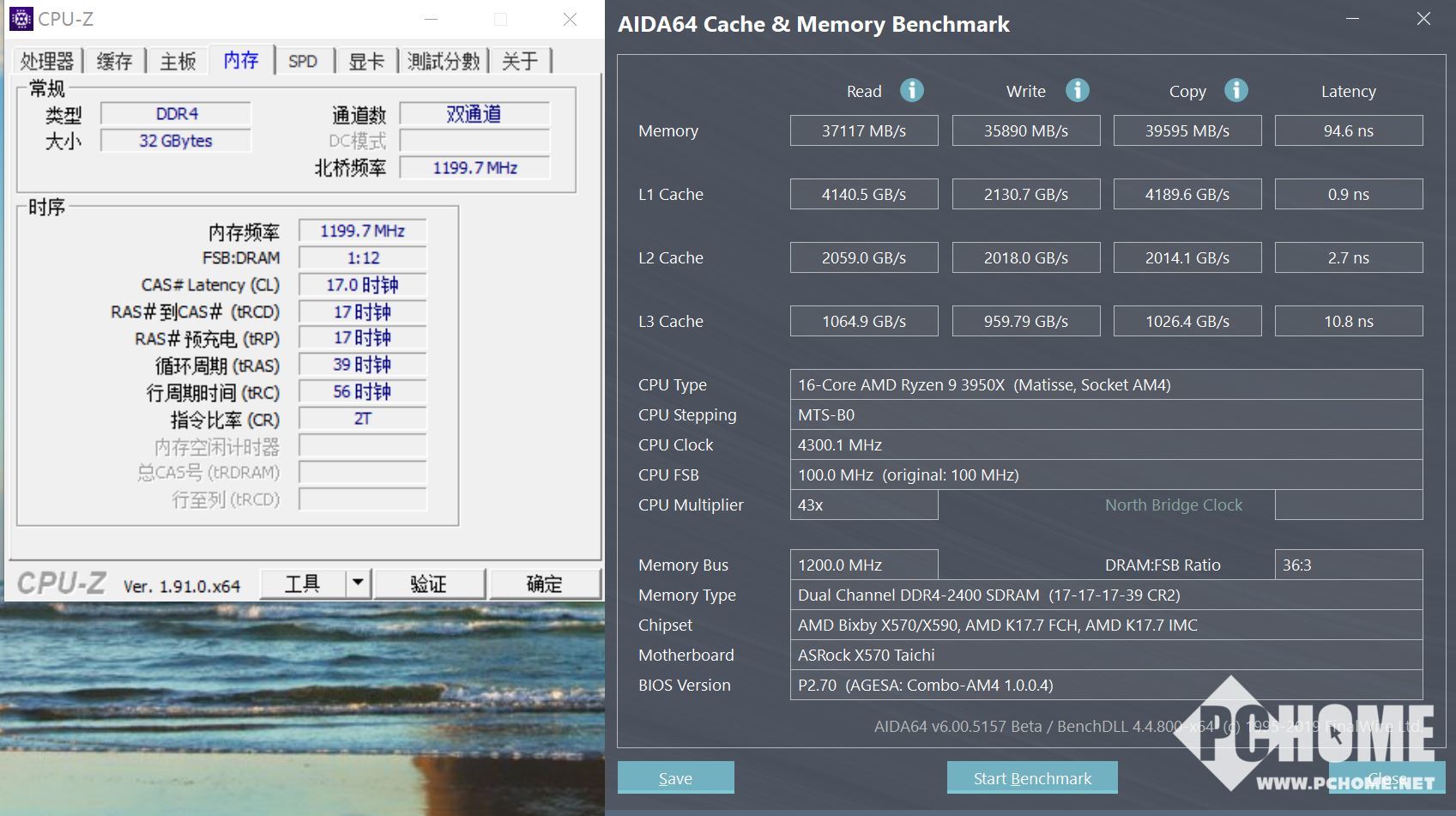Click the CPU-Z app icon in title bar
This screenshot has height=816, width=1456.
(x=21, y=19)
